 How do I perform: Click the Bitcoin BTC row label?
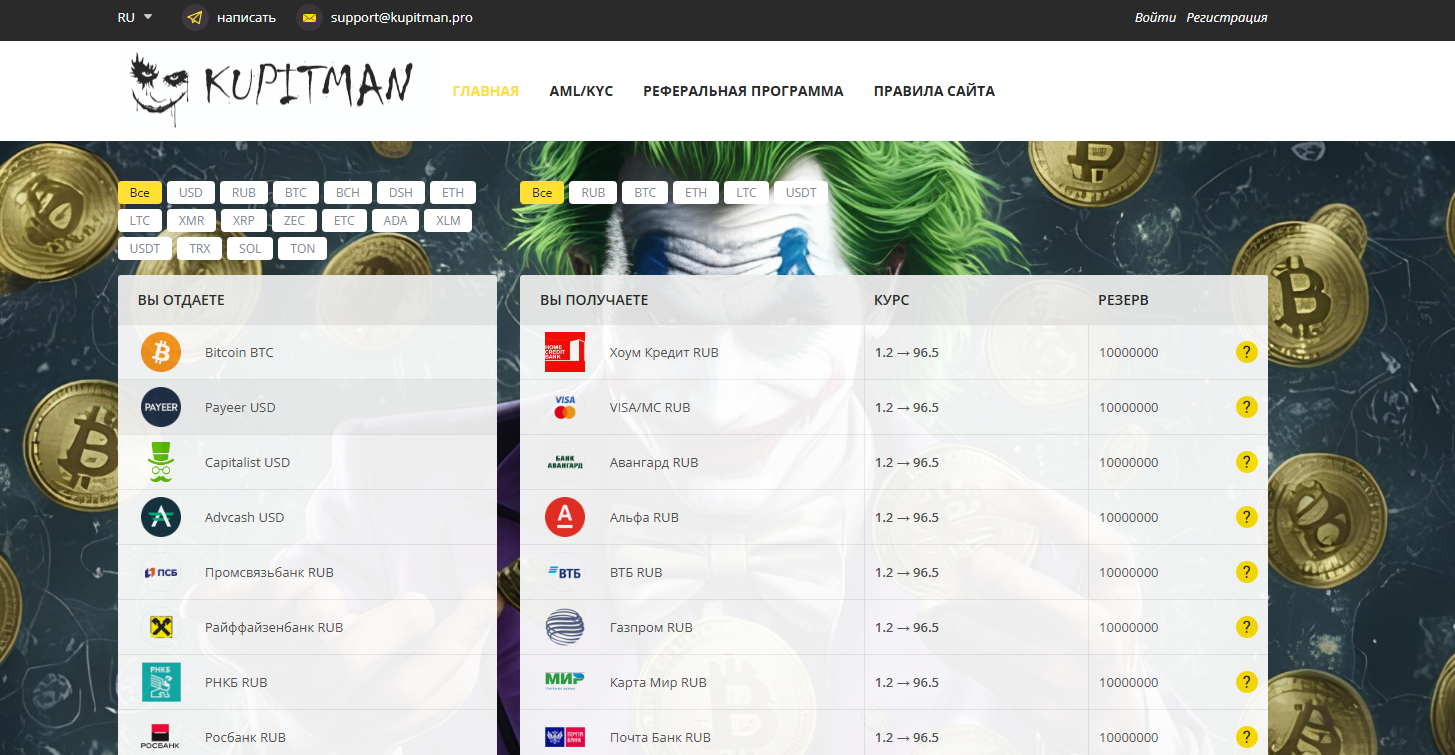point(239,352)
